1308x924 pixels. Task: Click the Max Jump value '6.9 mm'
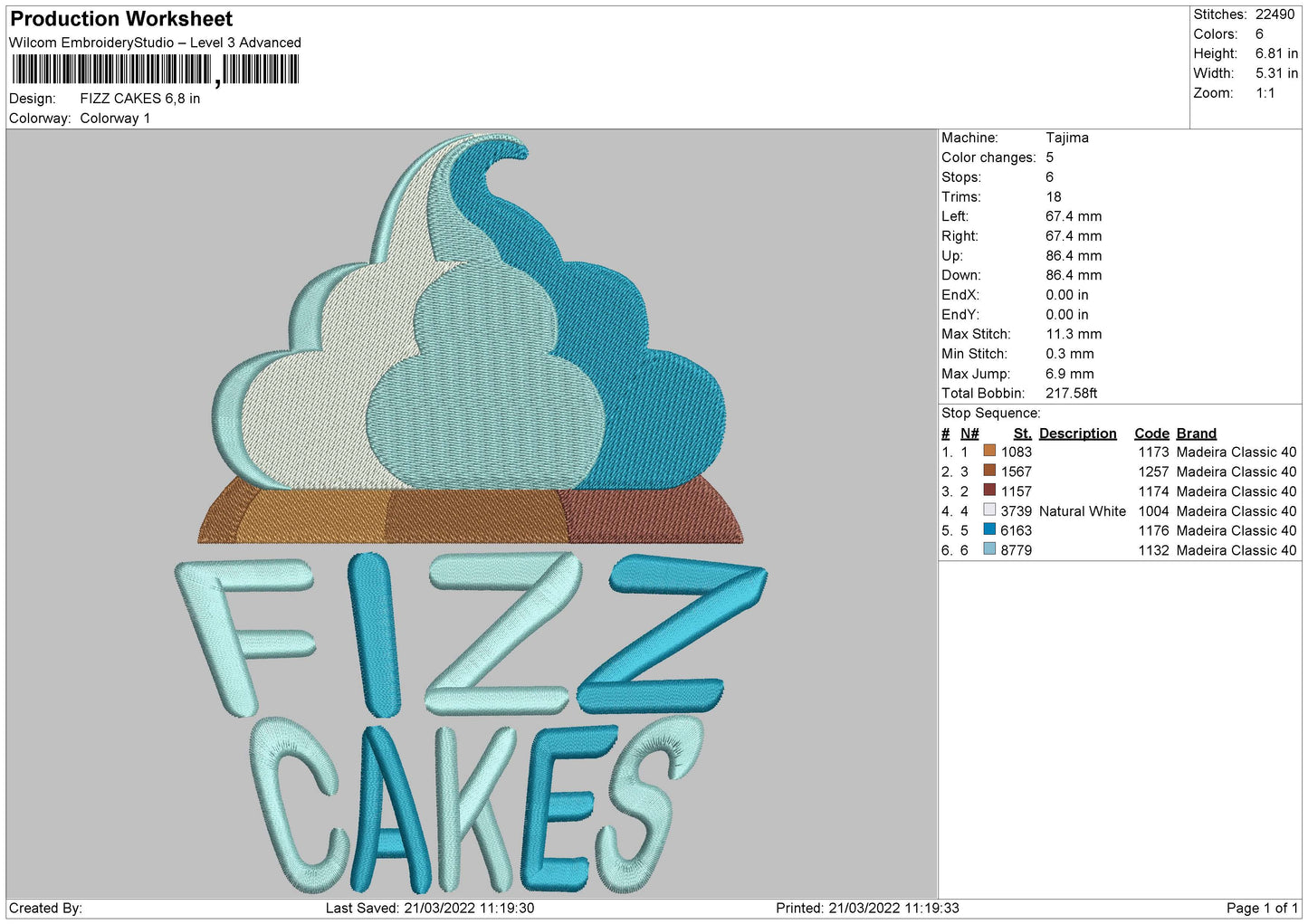coord(1070,374)
